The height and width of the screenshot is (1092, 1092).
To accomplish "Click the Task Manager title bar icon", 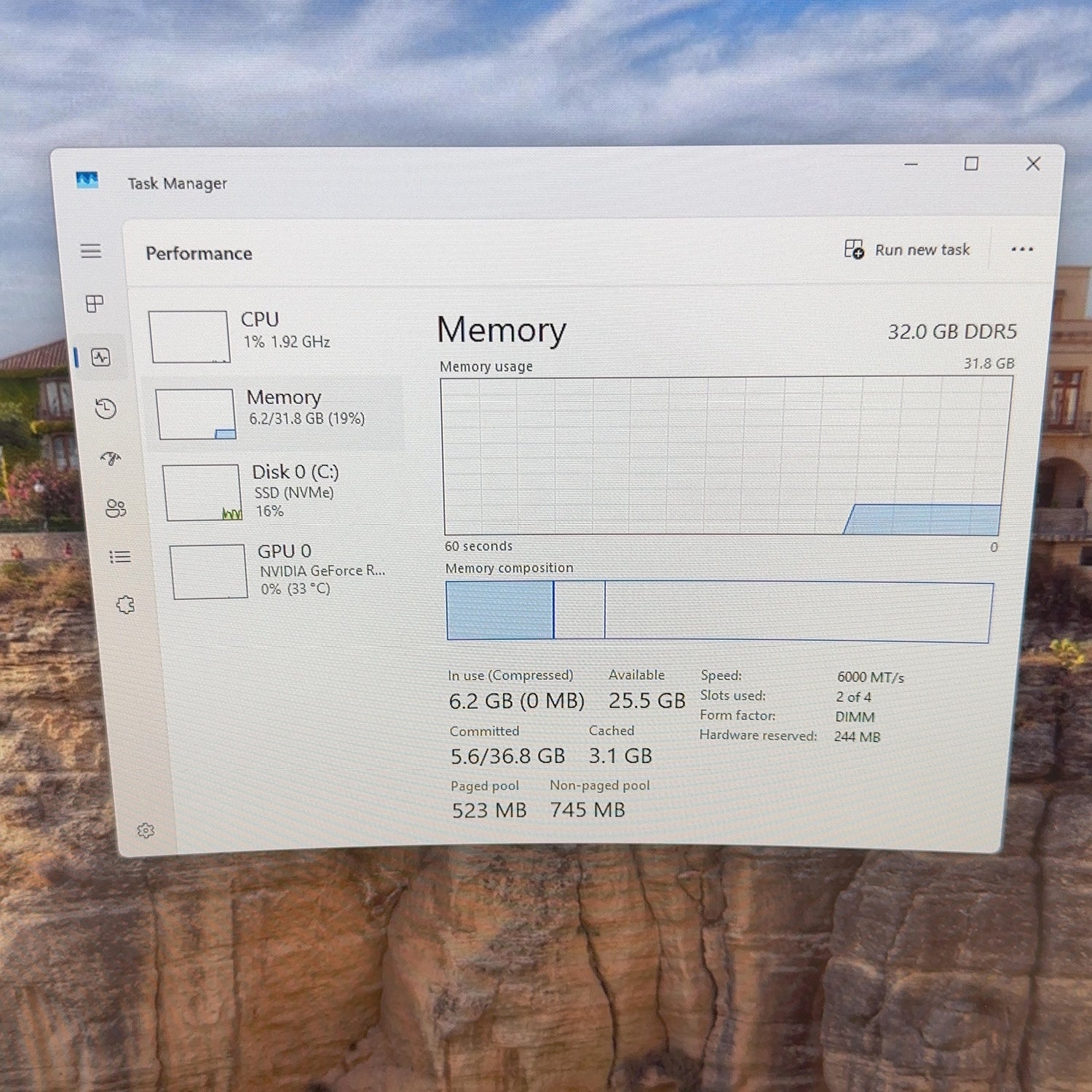I will [x=87, y=180].
